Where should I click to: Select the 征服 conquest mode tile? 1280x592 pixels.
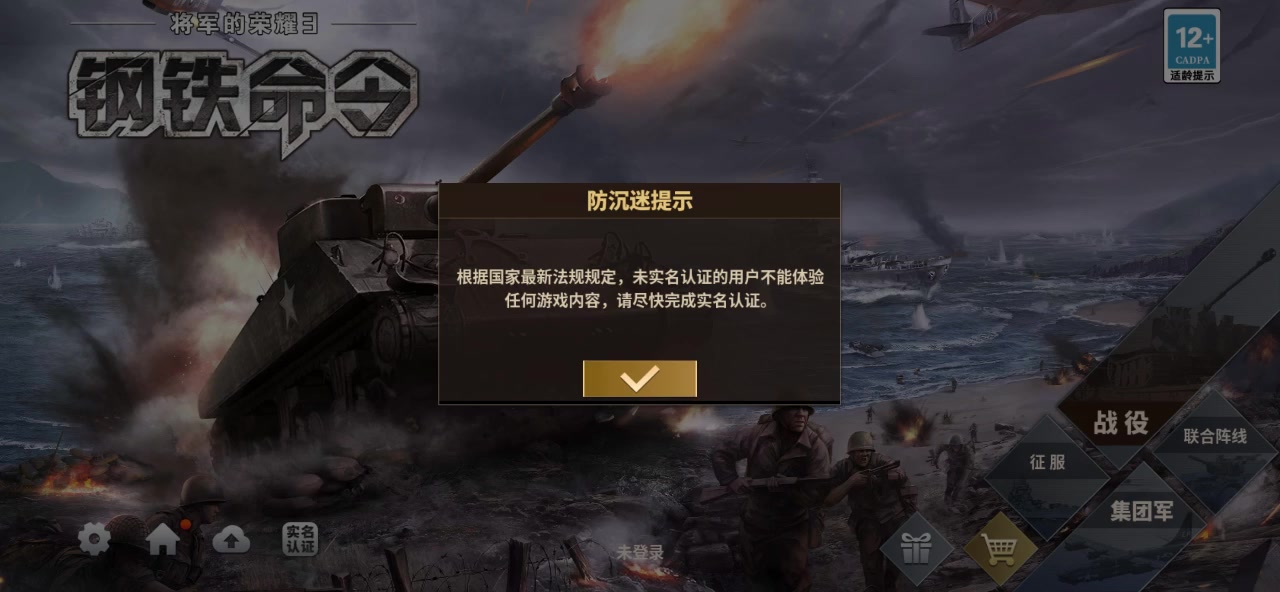tap(1048, 463)
